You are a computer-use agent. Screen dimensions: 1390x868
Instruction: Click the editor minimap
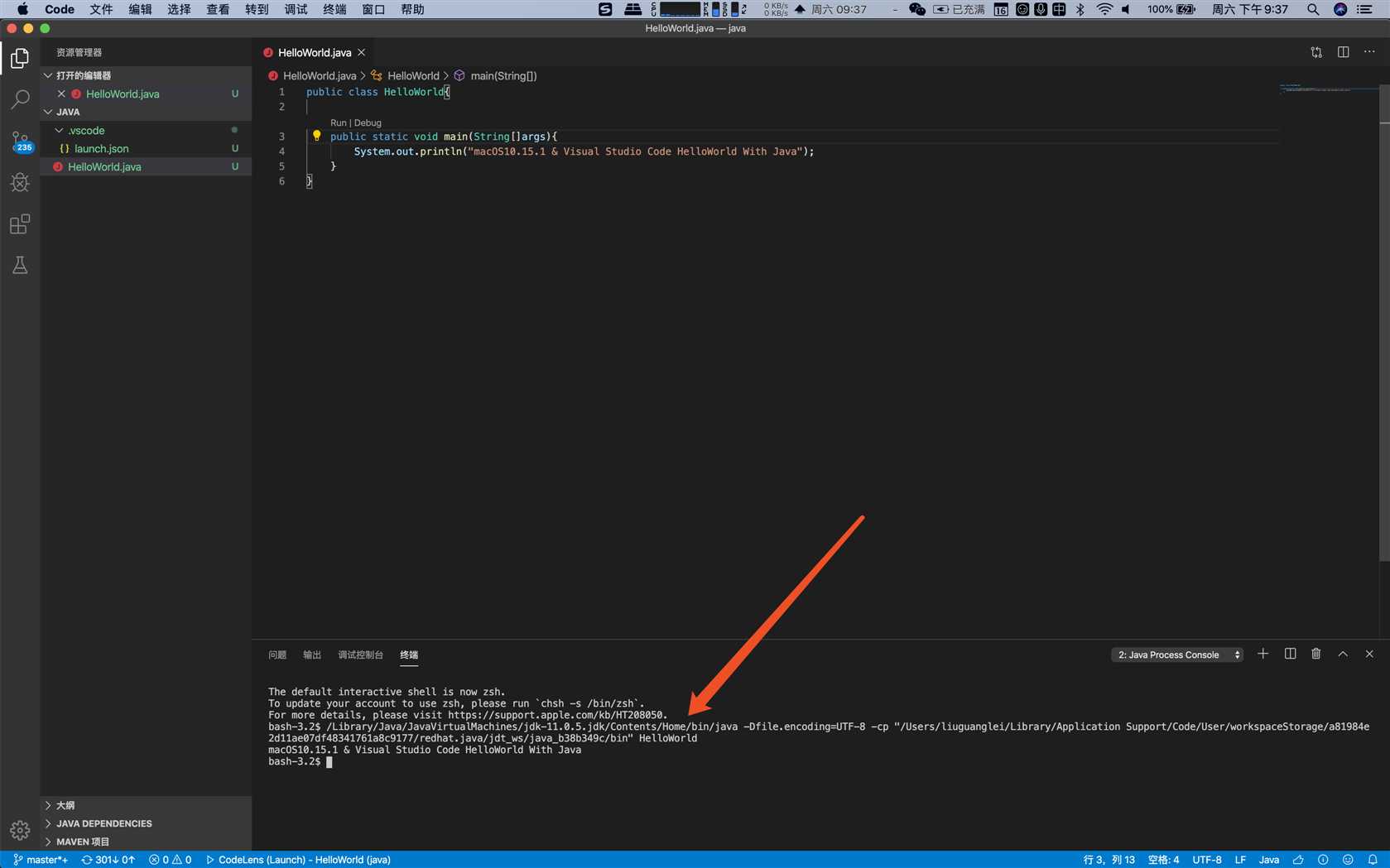click(x=1328, y=88)
